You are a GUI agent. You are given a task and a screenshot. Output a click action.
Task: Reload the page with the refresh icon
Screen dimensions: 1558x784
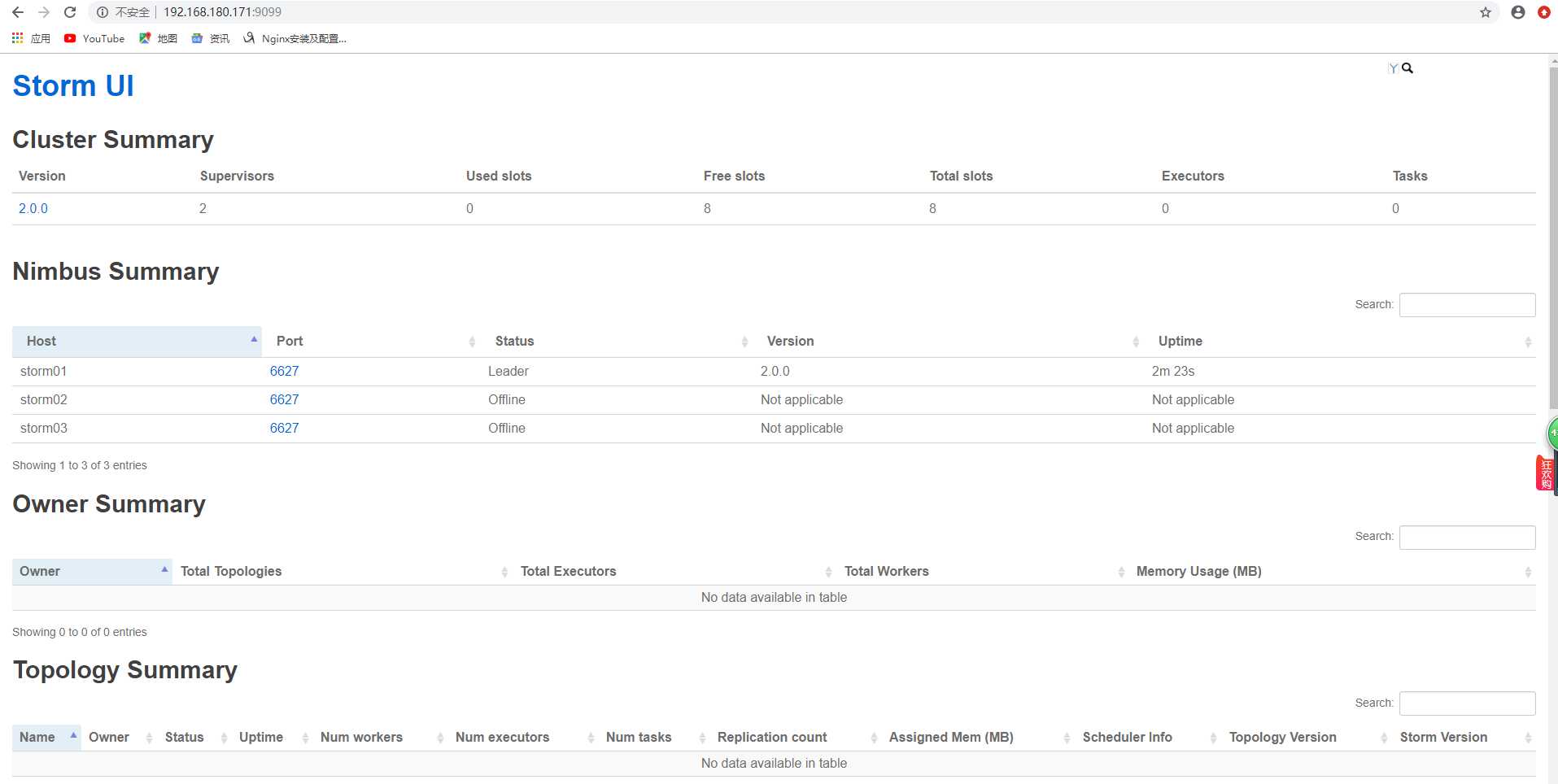pos(70,12)
